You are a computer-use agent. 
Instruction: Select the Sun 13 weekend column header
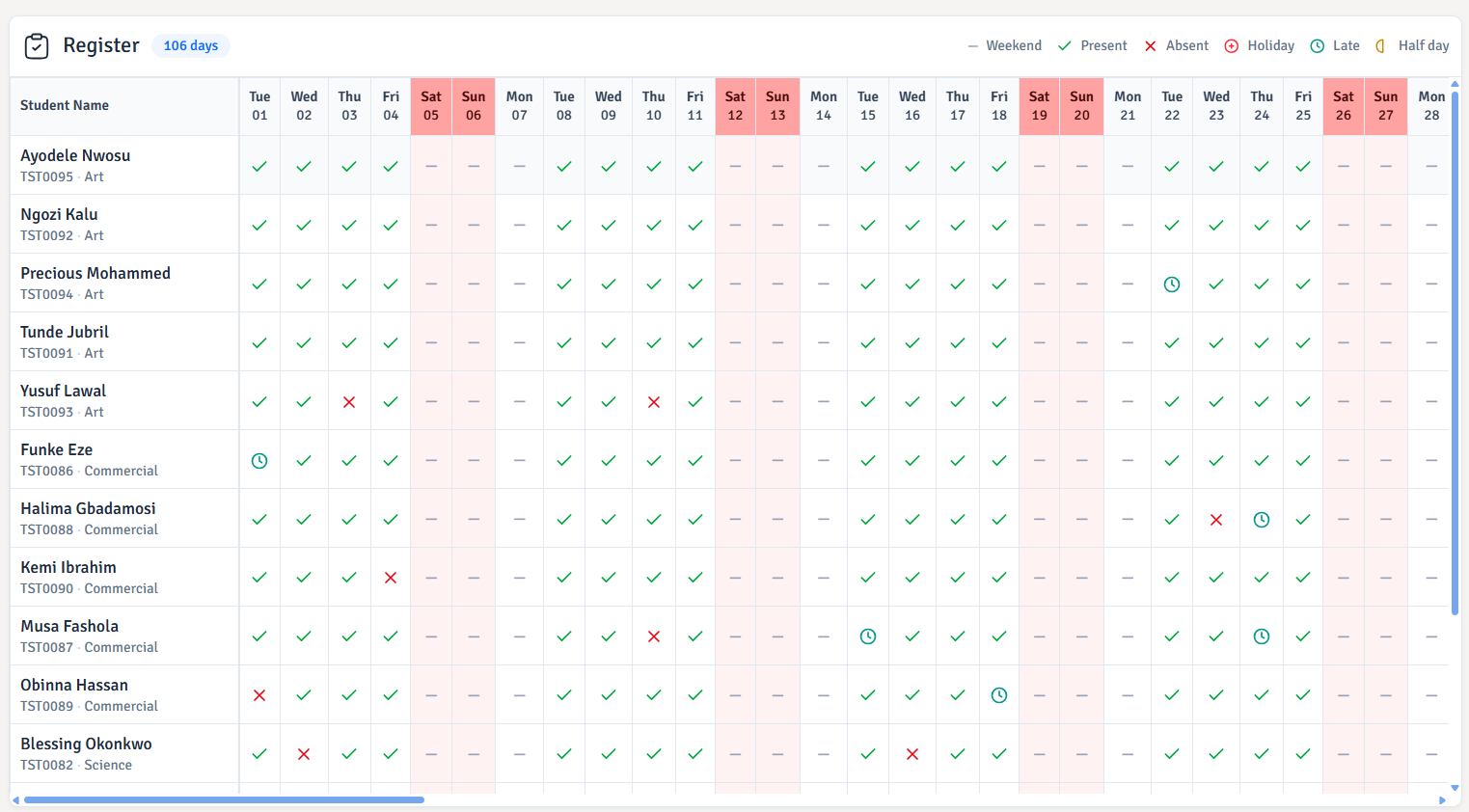click(777, 106)
